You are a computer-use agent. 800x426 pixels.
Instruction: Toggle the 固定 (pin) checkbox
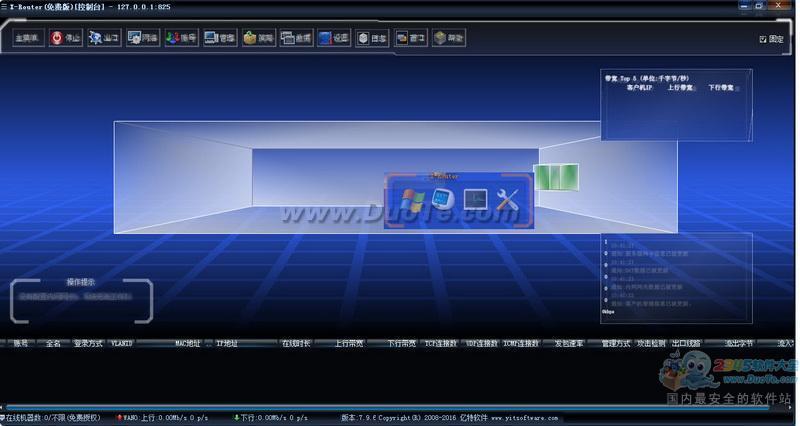763,39
